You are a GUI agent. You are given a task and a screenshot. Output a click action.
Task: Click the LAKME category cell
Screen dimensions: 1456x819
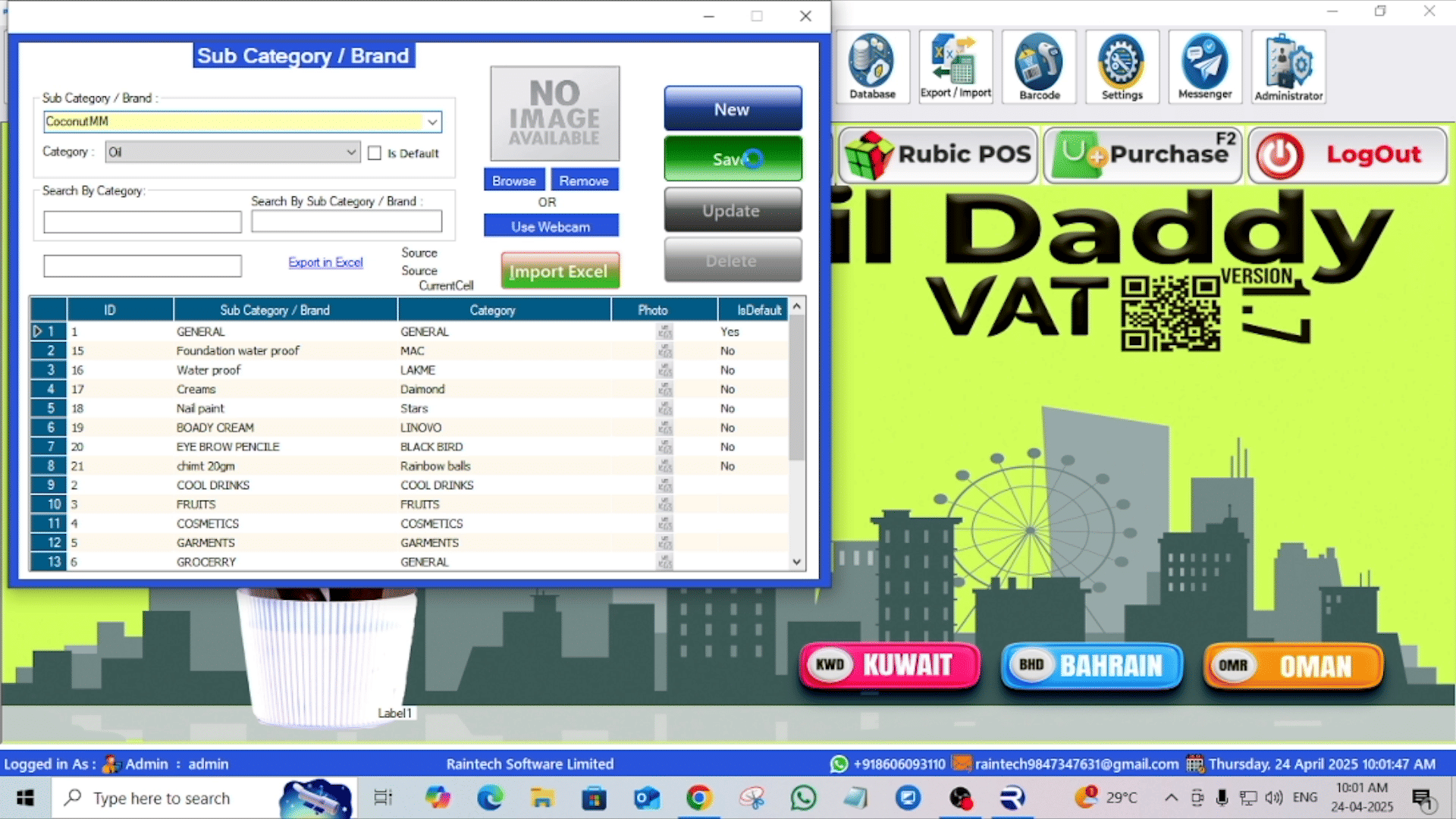click(x=504, y=370)
